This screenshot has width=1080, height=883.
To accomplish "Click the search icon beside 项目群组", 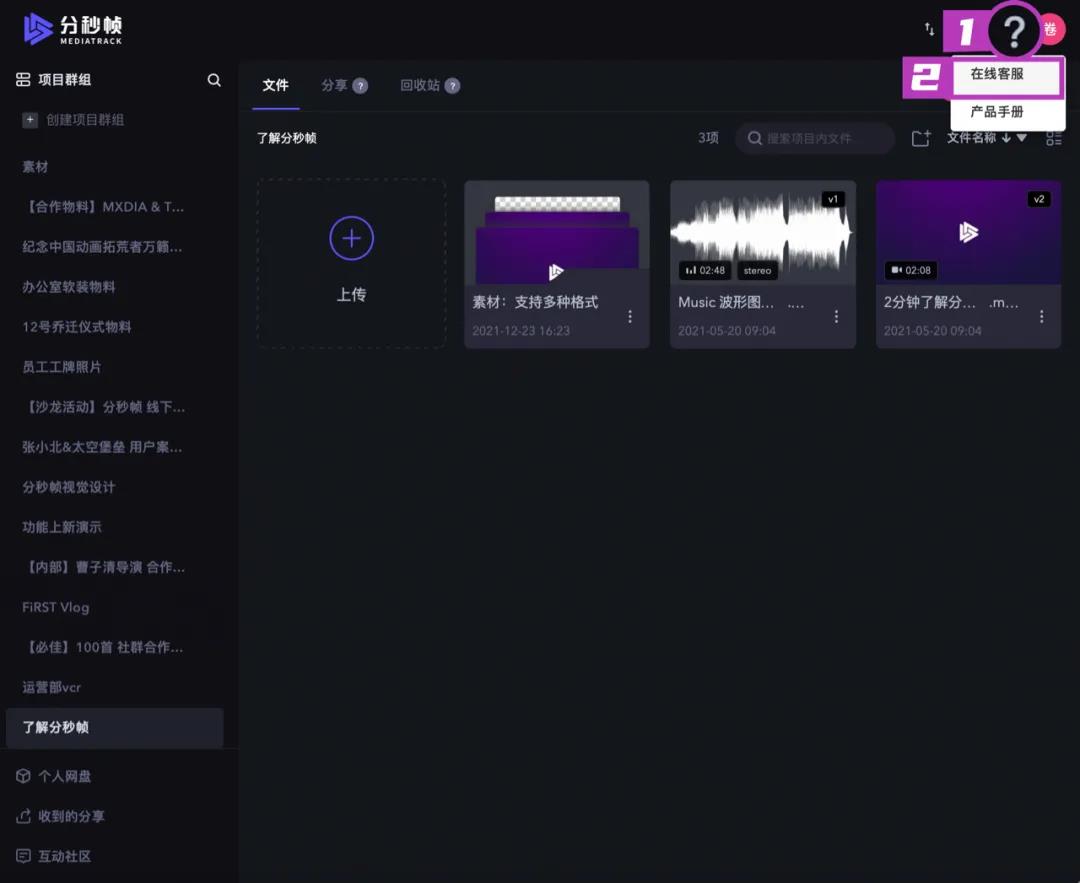I will (x=214, y=80).
